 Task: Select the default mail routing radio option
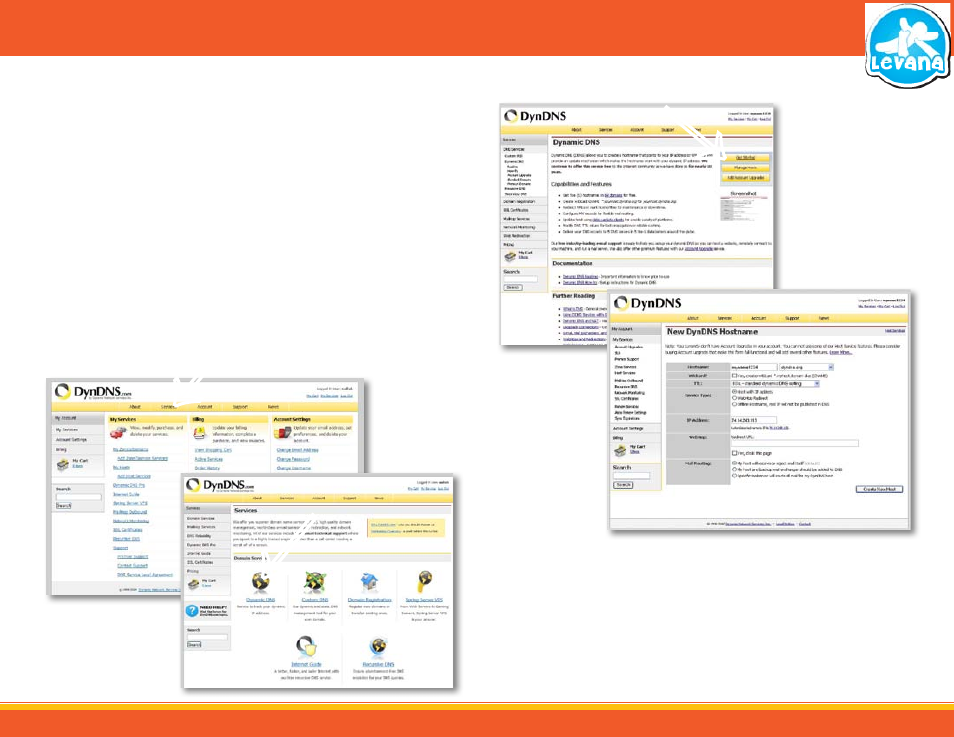coord(734,464)
